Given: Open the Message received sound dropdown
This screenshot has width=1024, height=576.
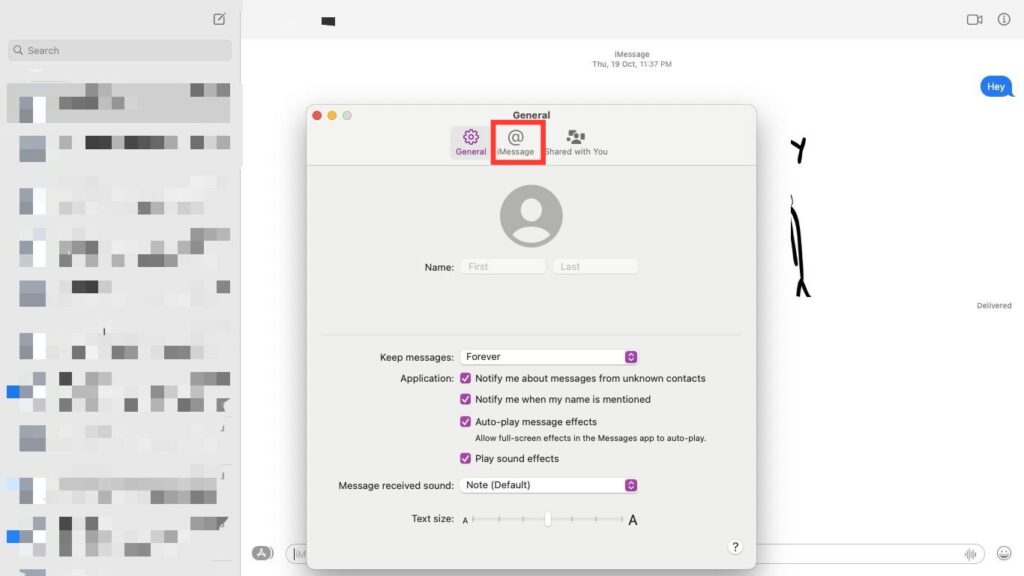Looking at the screenshot, I should (x=549, y=485).
